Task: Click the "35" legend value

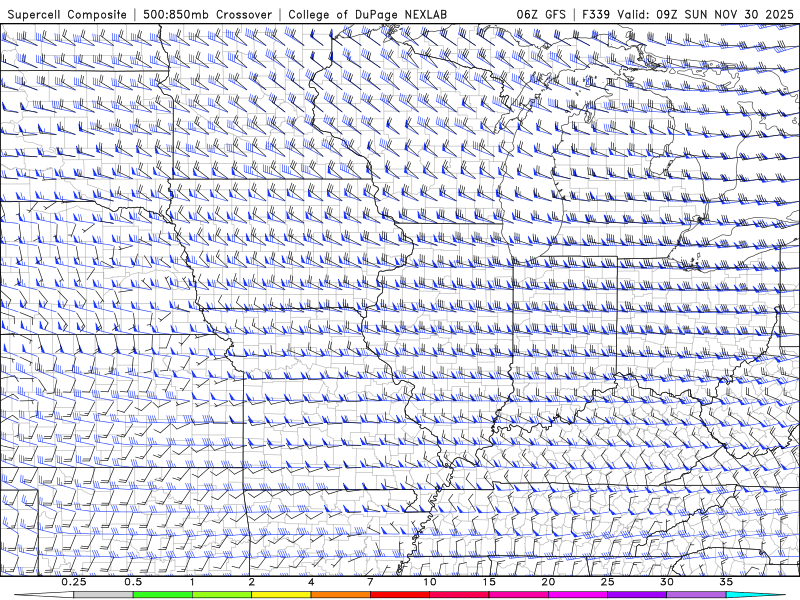Action: coord(726,582)
